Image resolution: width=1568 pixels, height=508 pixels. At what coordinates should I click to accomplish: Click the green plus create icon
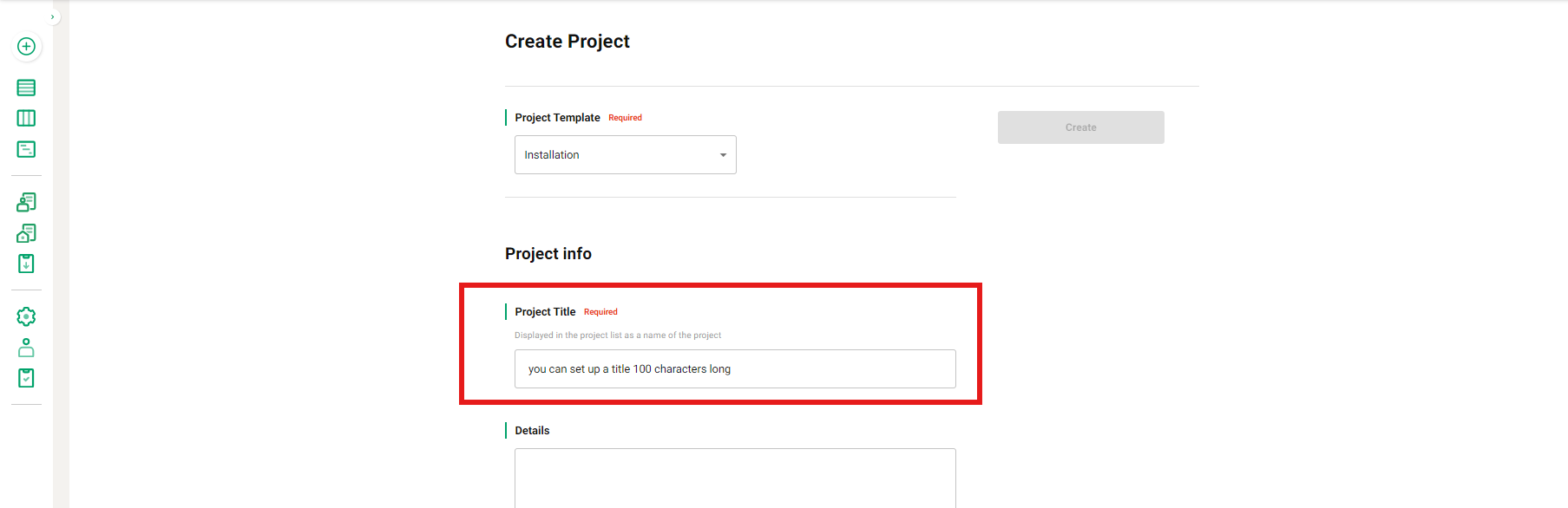tap(26, 47)
